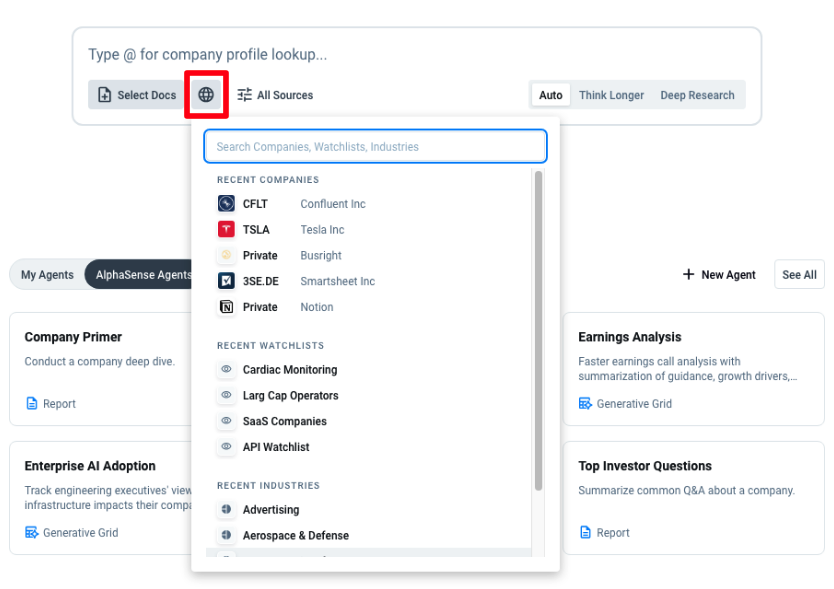Click the Search Companies, Watchlists, Industries field
The width and height of the screenshot is (834, 589).
[x=375, y=146]
